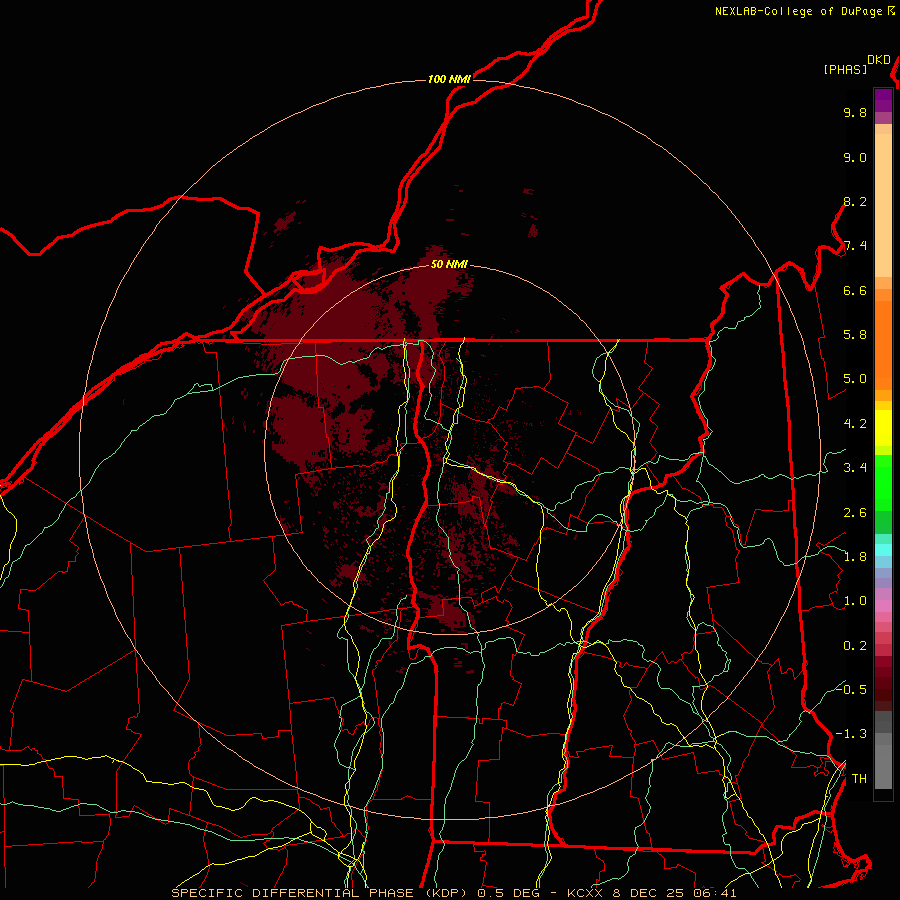Click the 8.2 legend value

pyautogui.click(x=855, y=201)
